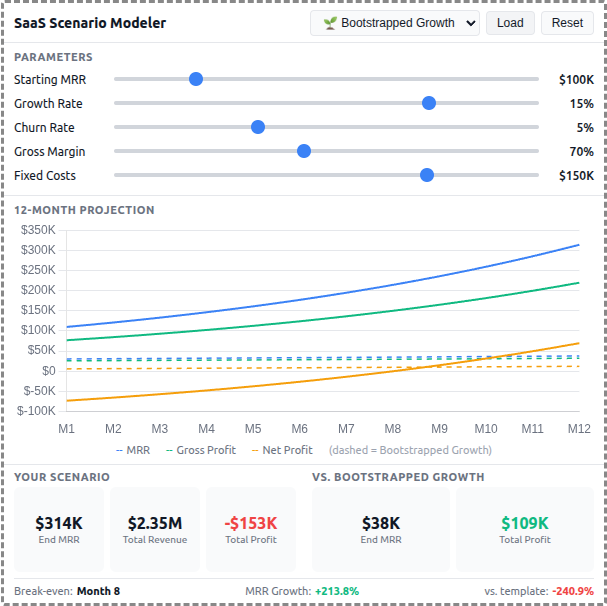Click the Reset button

coord(567,23)
